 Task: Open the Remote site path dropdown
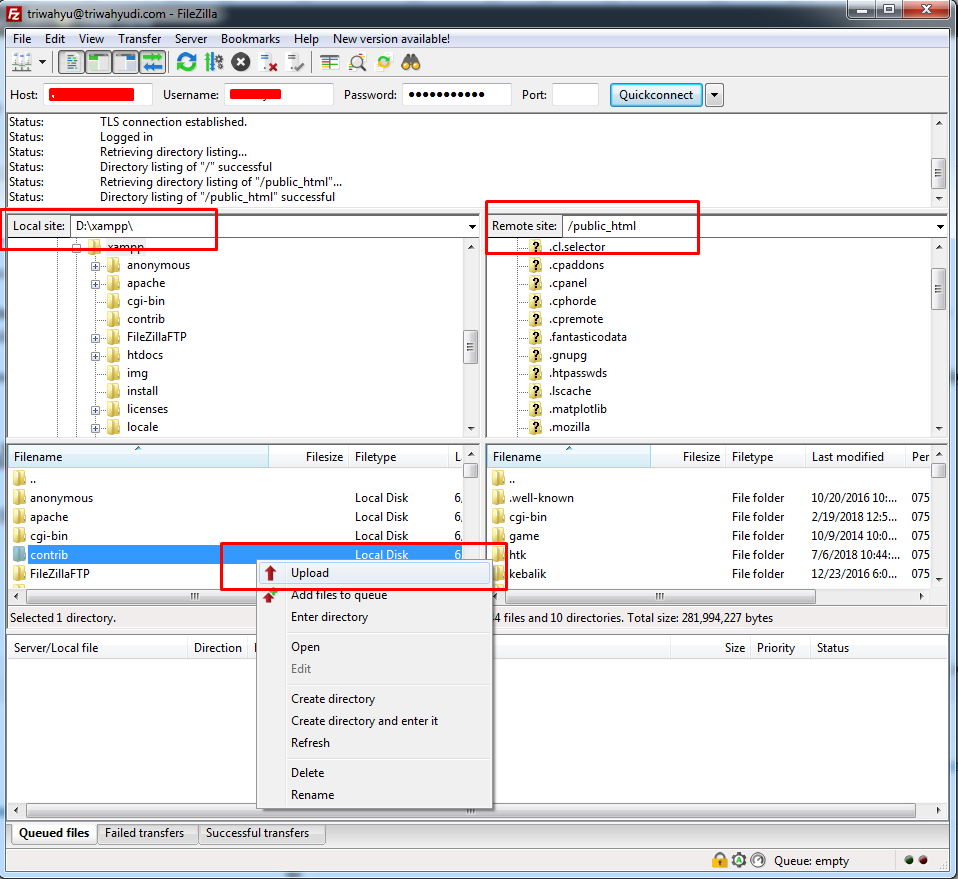940,227
